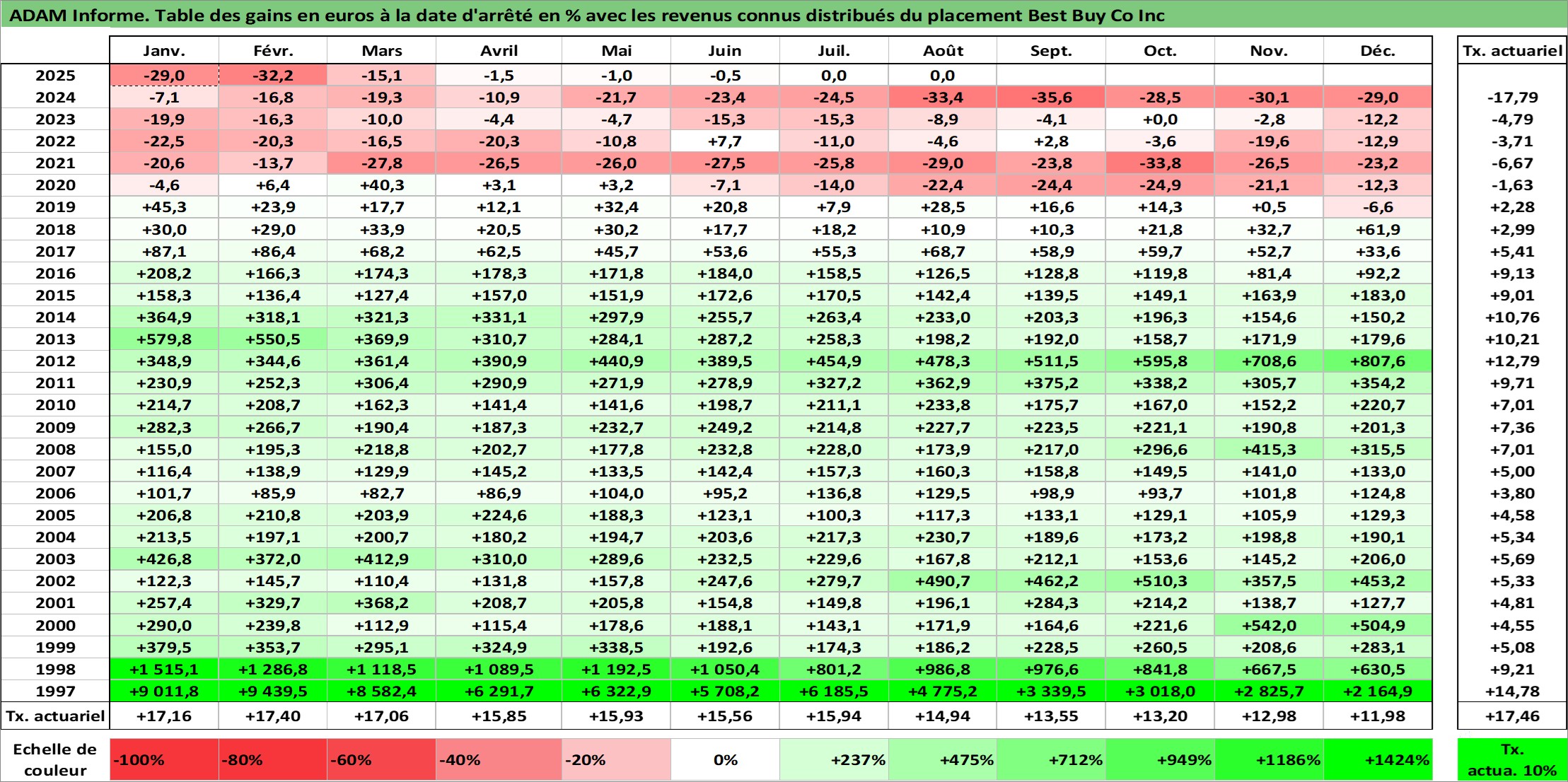Select cell -32,2 in February 2025

pyautogui.click(x=273, y=76)
